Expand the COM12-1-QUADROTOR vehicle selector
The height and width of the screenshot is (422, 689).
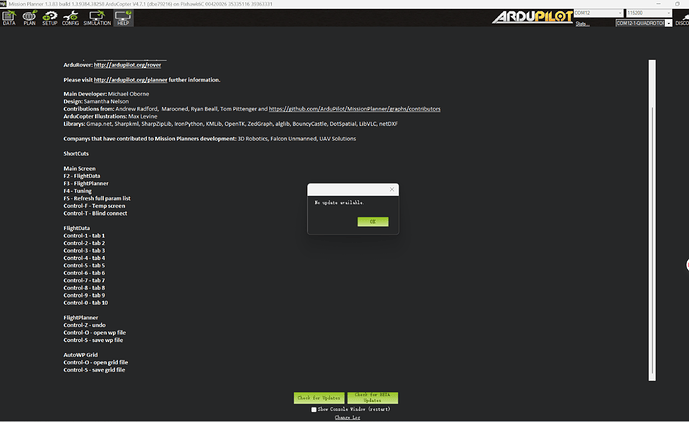668,23
